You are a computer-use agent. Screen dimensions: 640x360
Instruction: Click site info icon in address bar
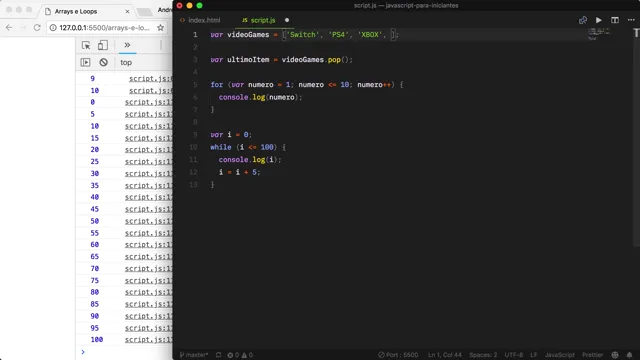(53, 28)
